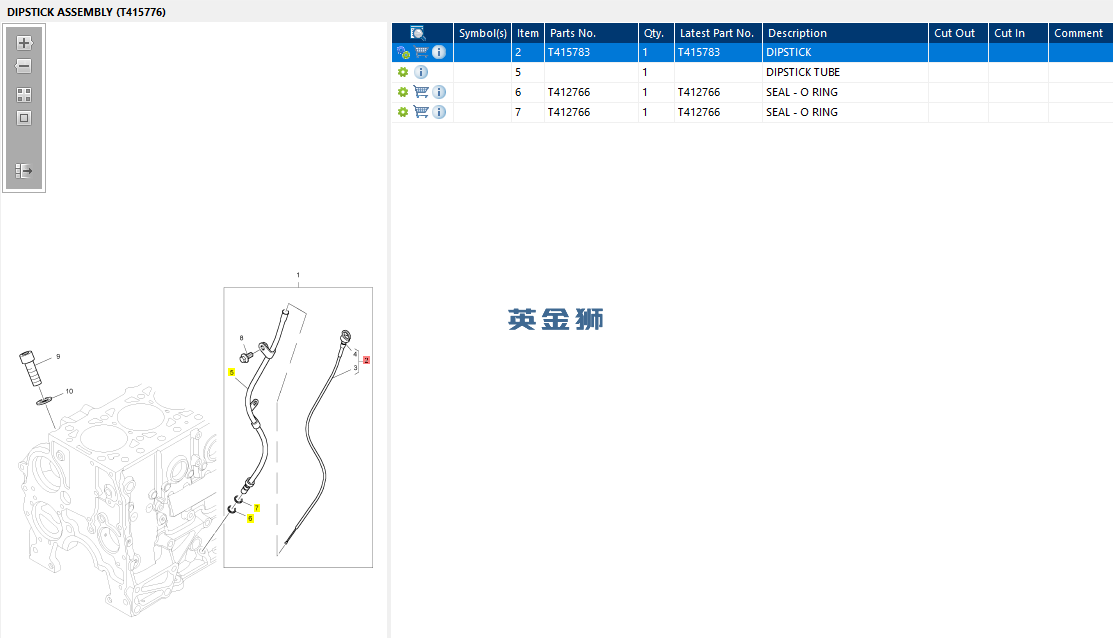
Task: Click Latest Part No. T412766 in item 6 row
Action: [698, 92]
